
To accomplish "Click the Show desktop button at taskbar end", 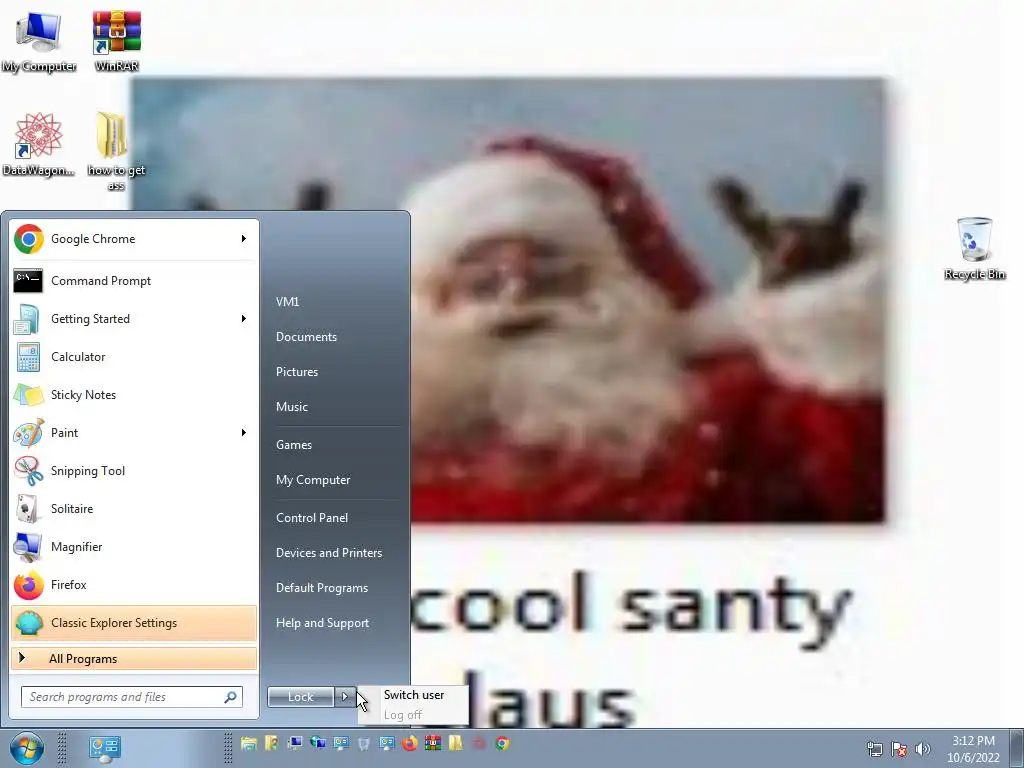I will 1018,748.
